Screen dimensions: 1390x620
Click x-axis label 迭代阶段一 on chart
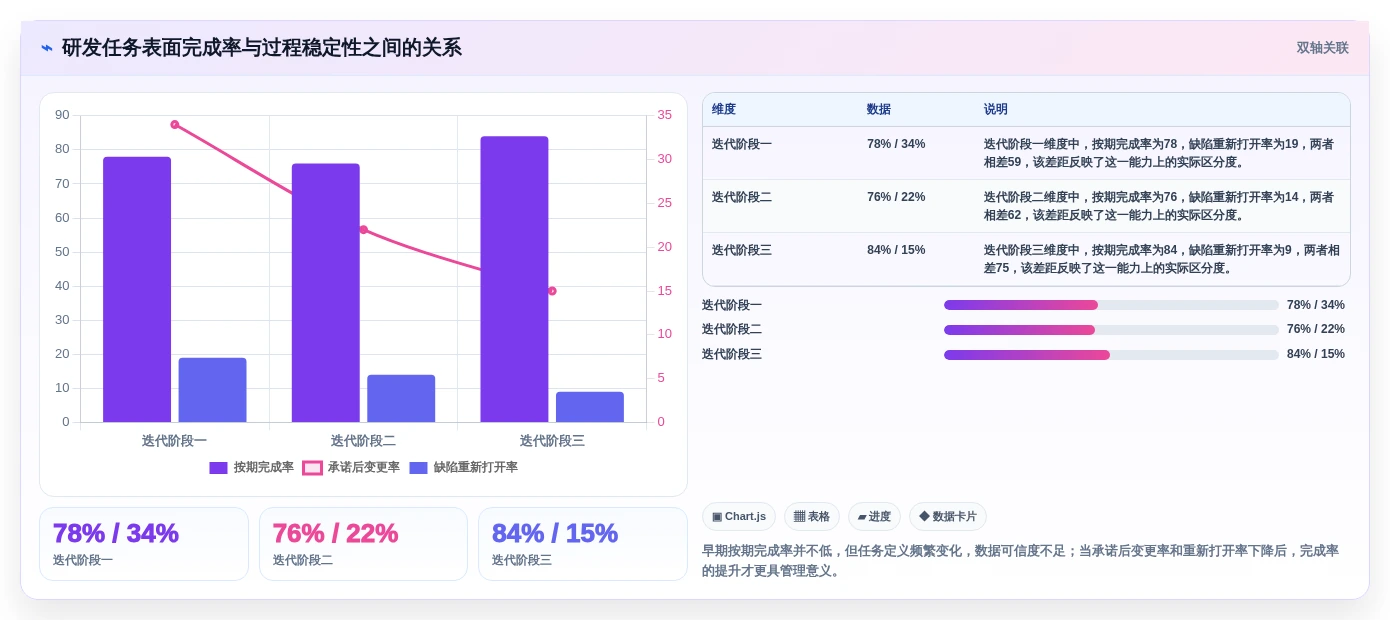[174, 440]
